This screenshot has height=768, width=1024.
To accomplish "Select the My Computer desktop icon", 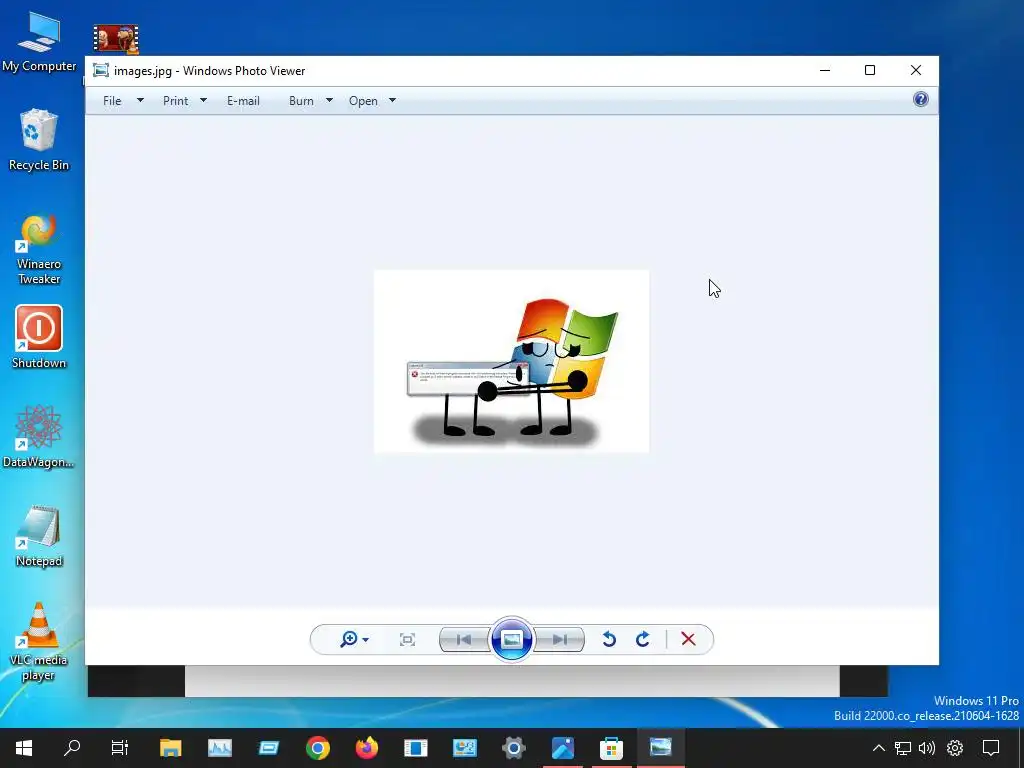I will click(39, 42).
